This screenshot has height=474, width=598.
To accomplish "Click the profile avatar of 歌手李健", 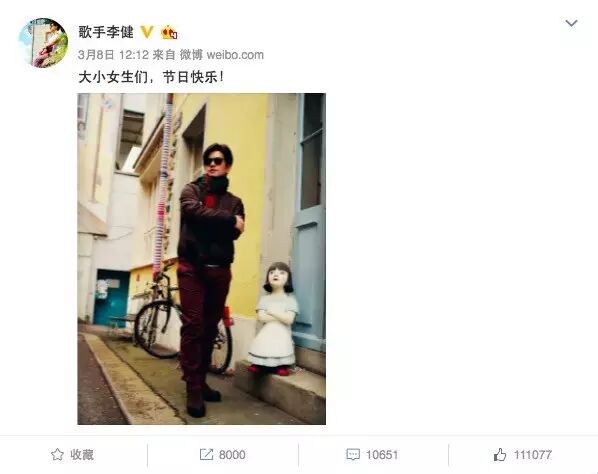I will click(x=43, y=43).
